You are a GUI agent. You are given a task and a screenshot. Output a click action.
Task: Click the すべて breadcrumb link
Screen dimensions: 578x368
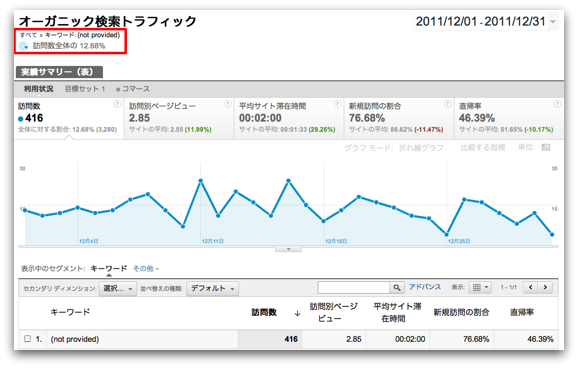tap(28, 35)
